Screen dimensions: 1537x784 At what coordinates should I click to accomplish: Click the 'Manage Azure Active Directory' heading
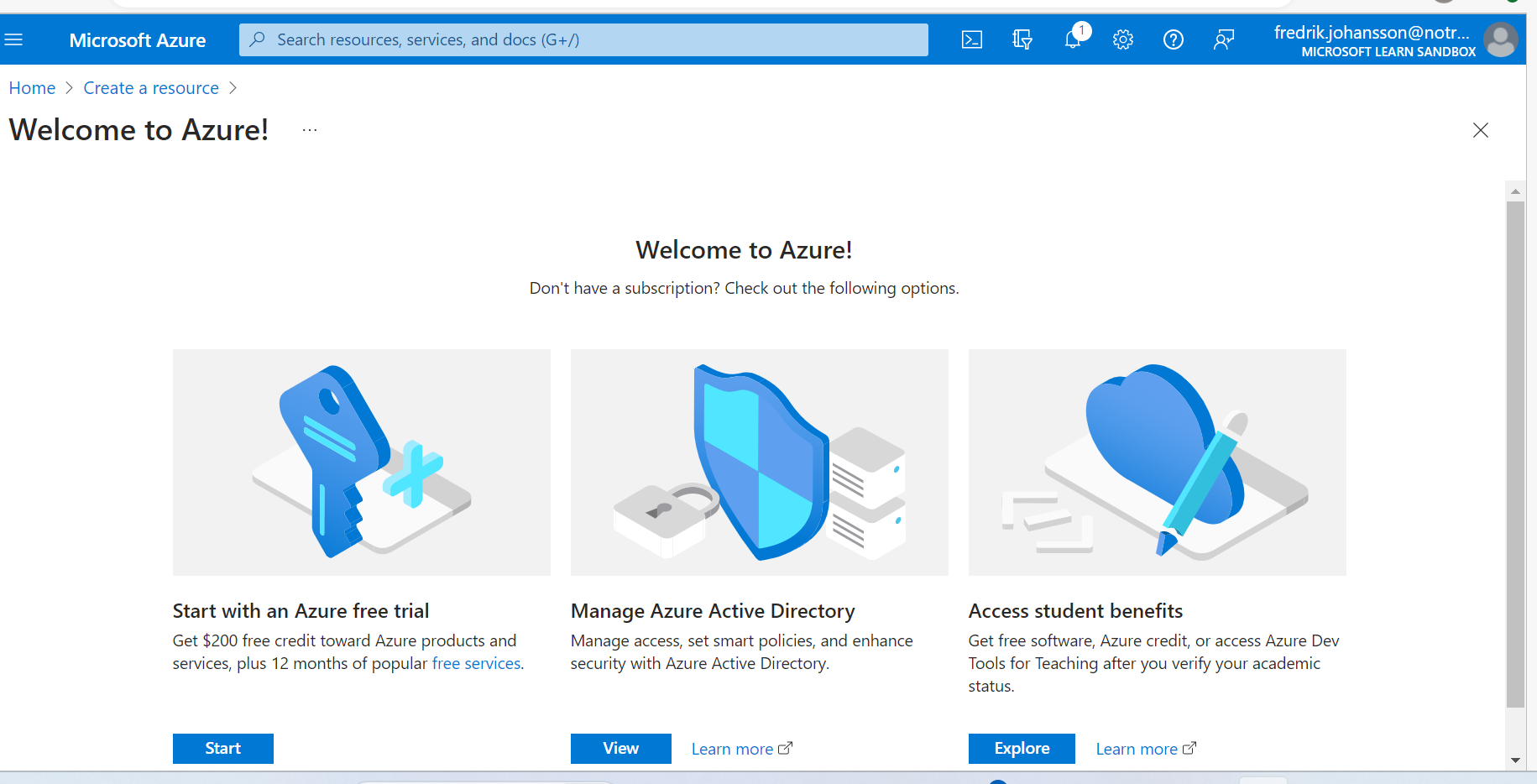tap(713, 611)
